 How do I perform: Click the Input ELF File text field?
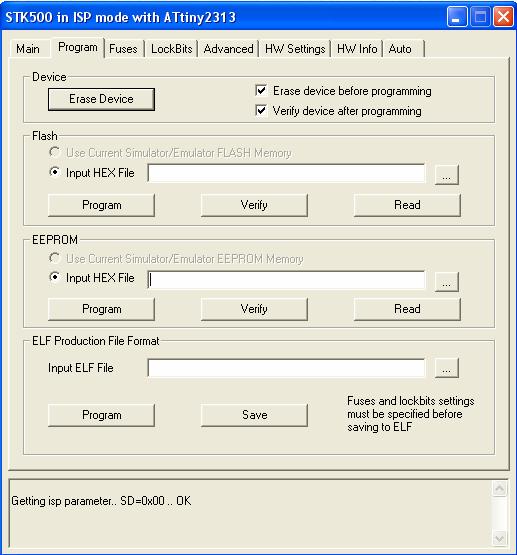pos(286,368)
